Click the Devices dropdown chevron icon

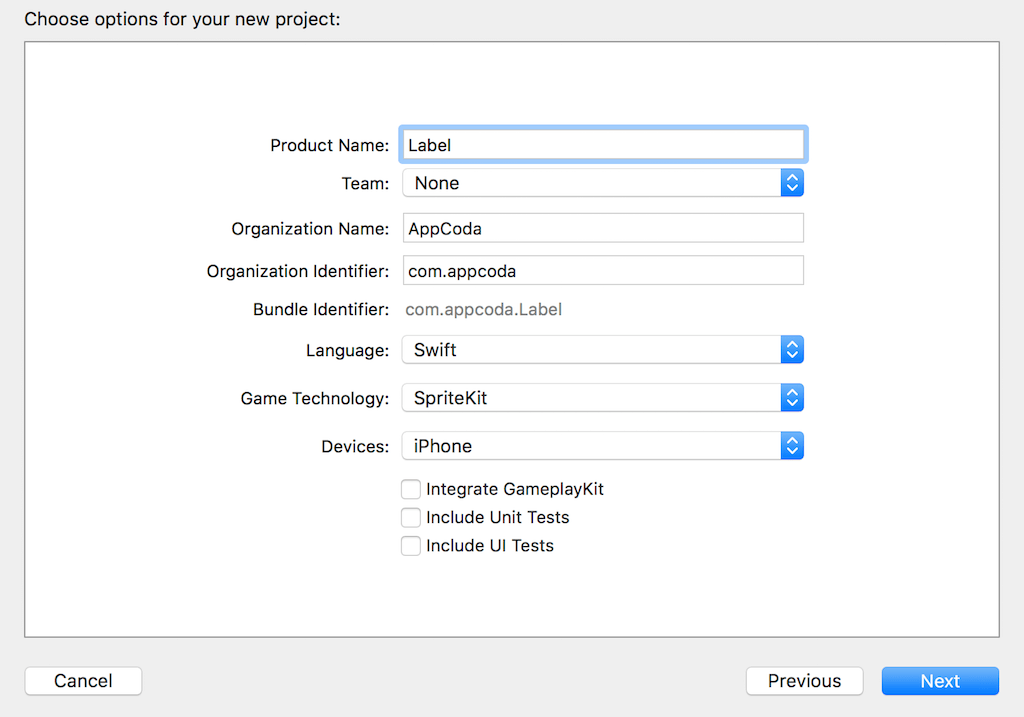pos(792,445)
